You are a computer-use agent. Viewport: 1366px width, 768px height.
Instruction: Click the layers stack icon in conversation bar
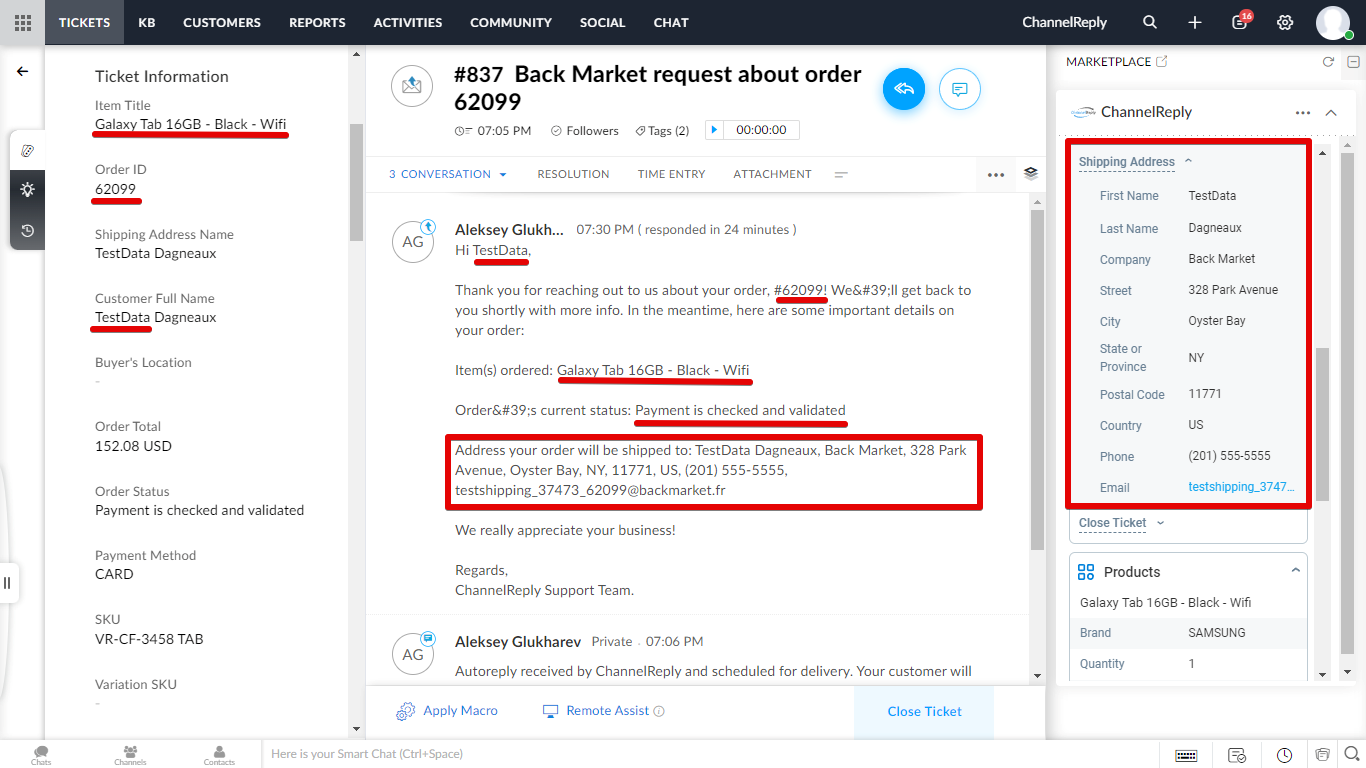[1031, 173]
